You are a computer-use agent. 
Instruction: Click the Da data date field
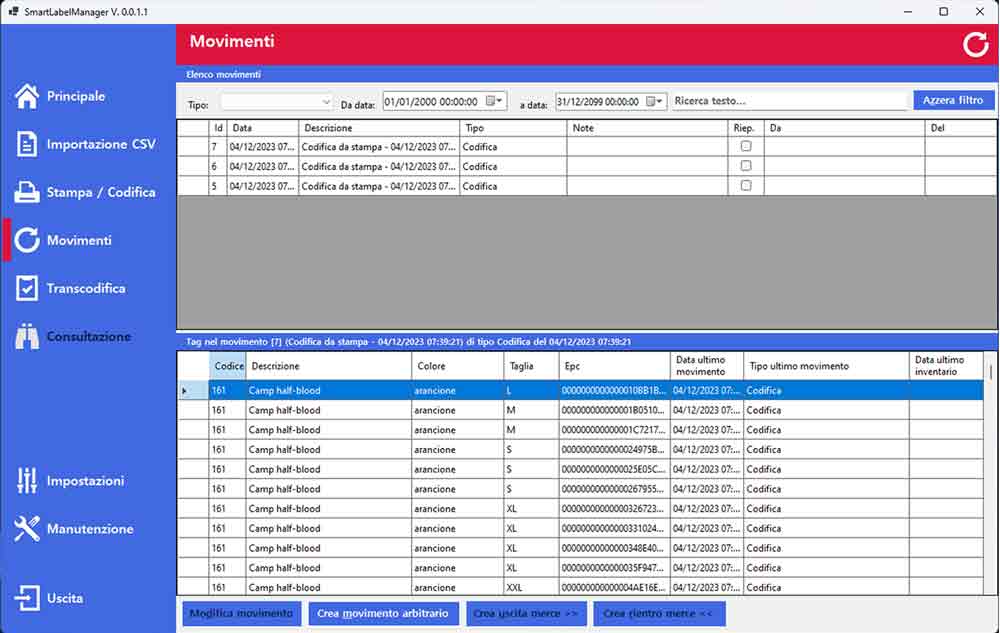445,101
